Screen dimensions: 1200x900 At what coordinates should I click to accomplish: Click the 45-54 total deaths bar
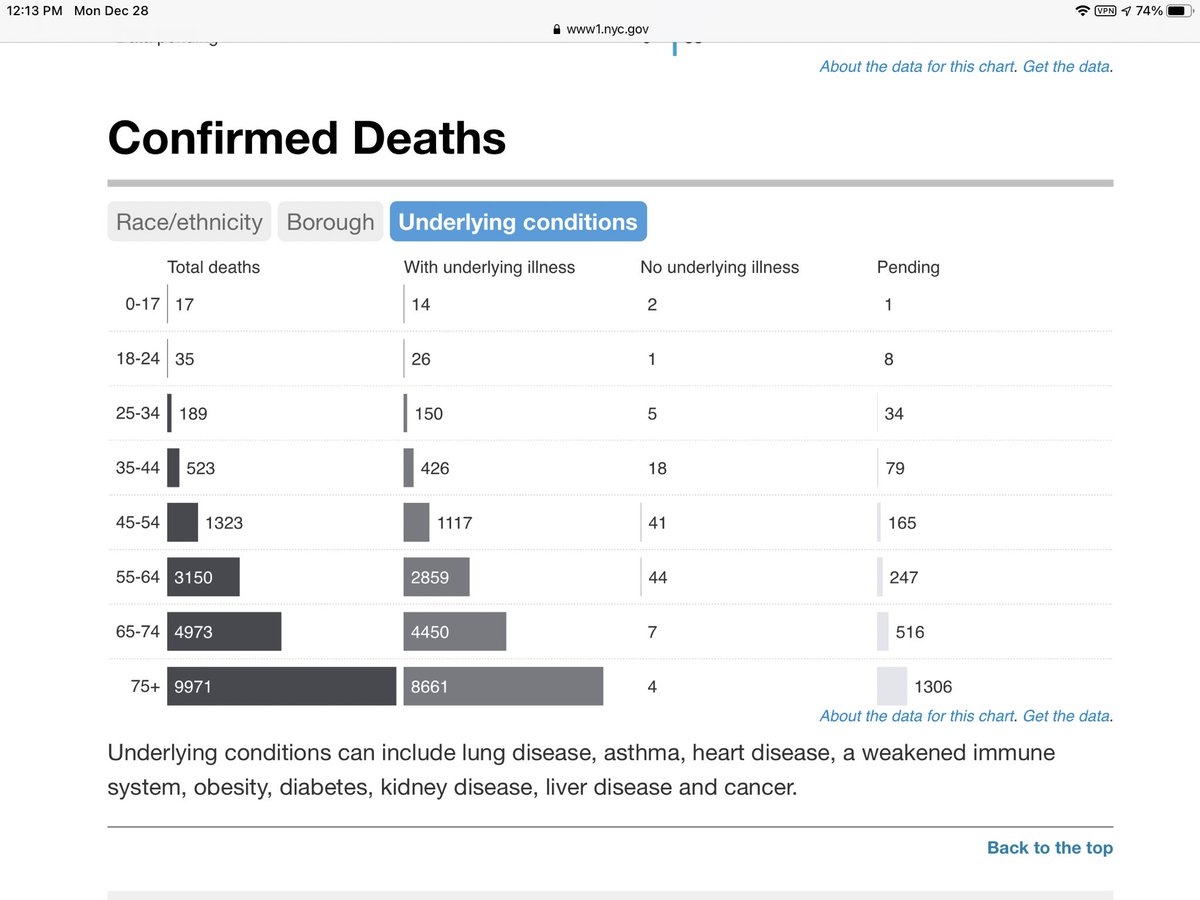tap(182, 523)
